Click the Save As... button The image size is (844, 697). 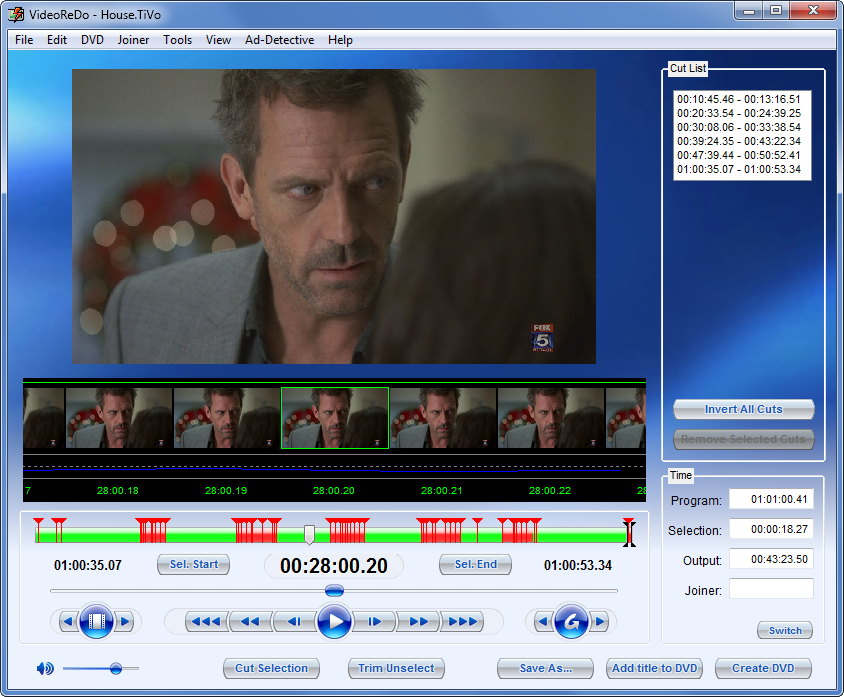[x=545, y=668]
